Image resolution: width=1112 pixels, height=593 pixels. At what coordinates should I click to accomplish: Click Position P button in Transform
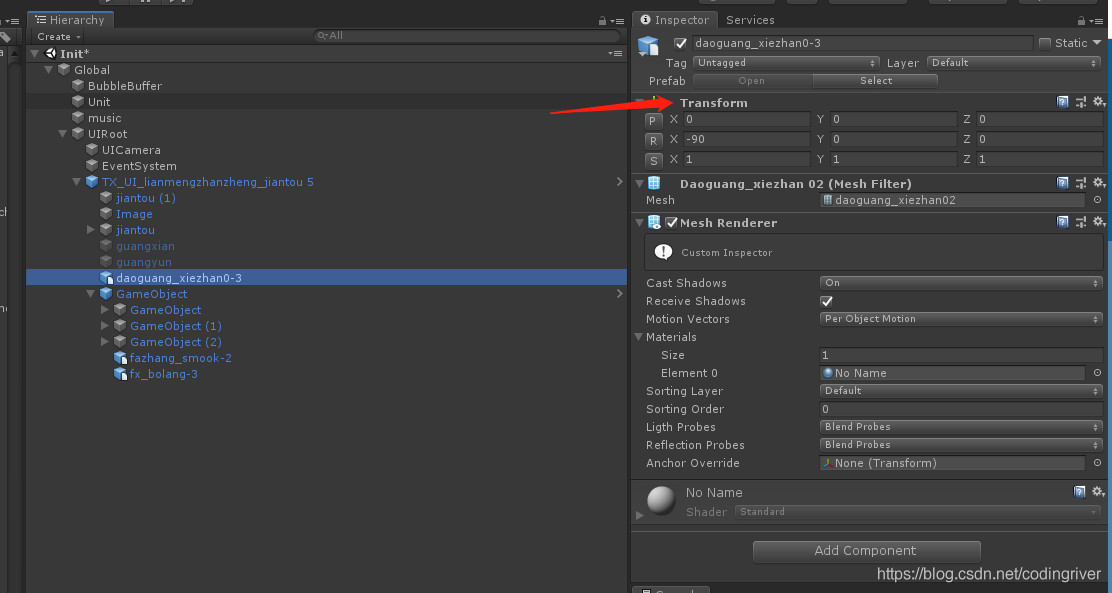653,121
